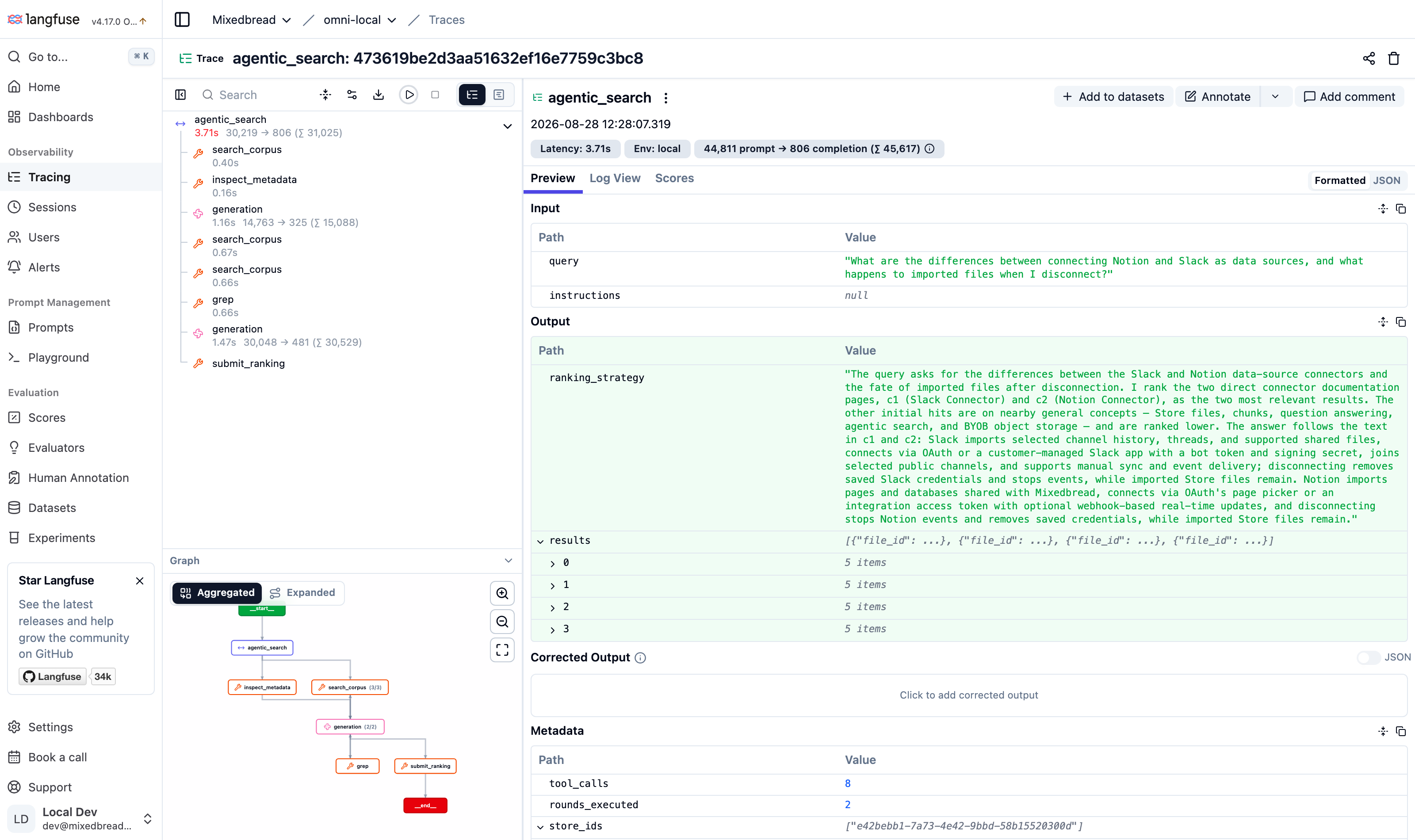Toggle Corrected Output JSON switch

pyautogui.click(x=1369, y=657)
